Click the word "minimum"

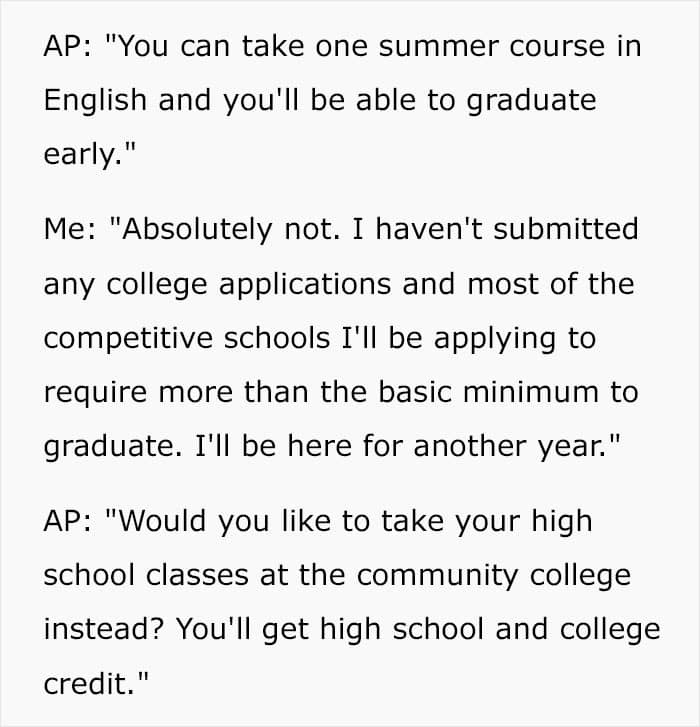click(x=531, y=392)
